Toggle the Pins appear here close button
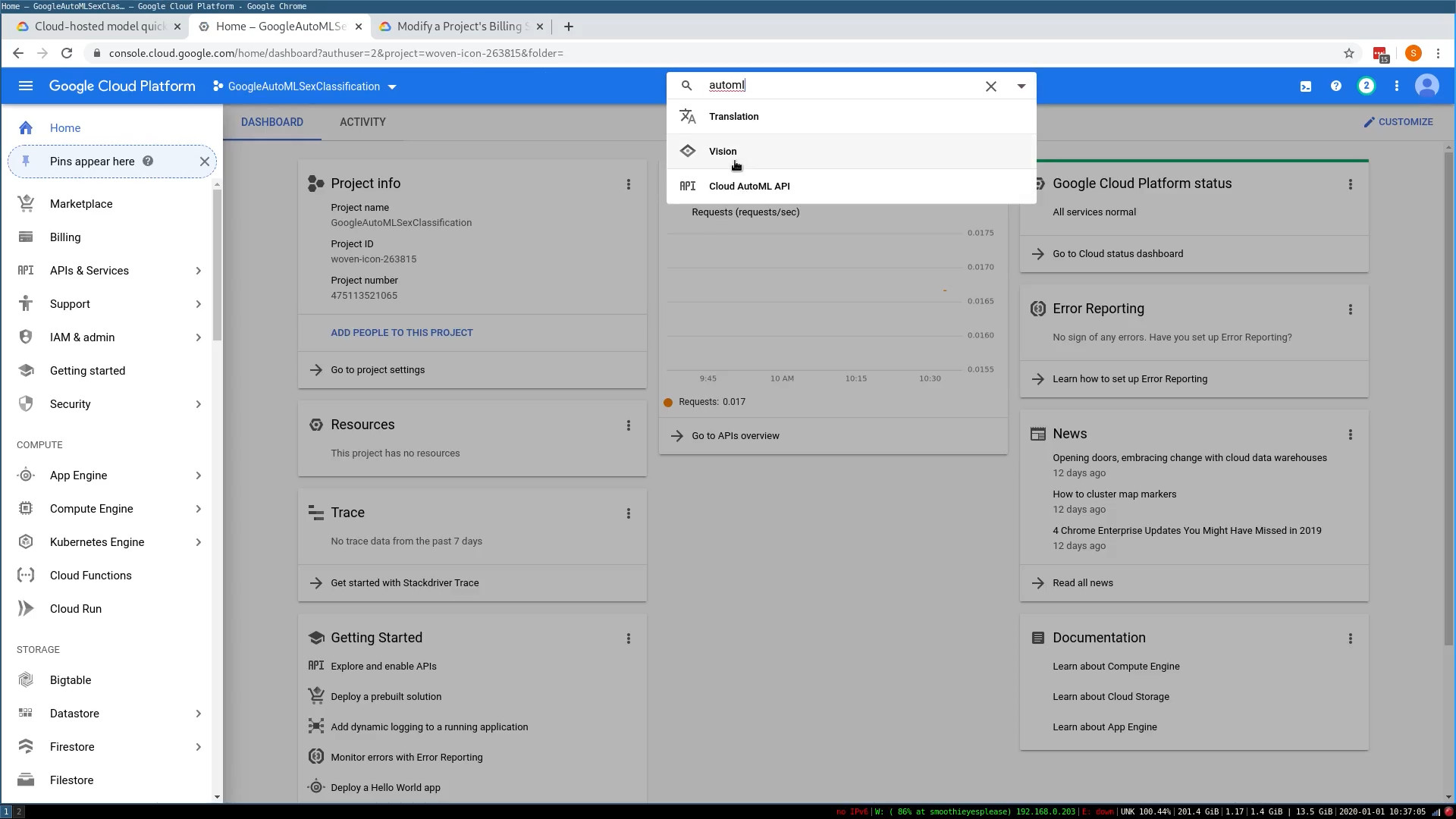The image size is (1456, 819). tap(205, 160)
